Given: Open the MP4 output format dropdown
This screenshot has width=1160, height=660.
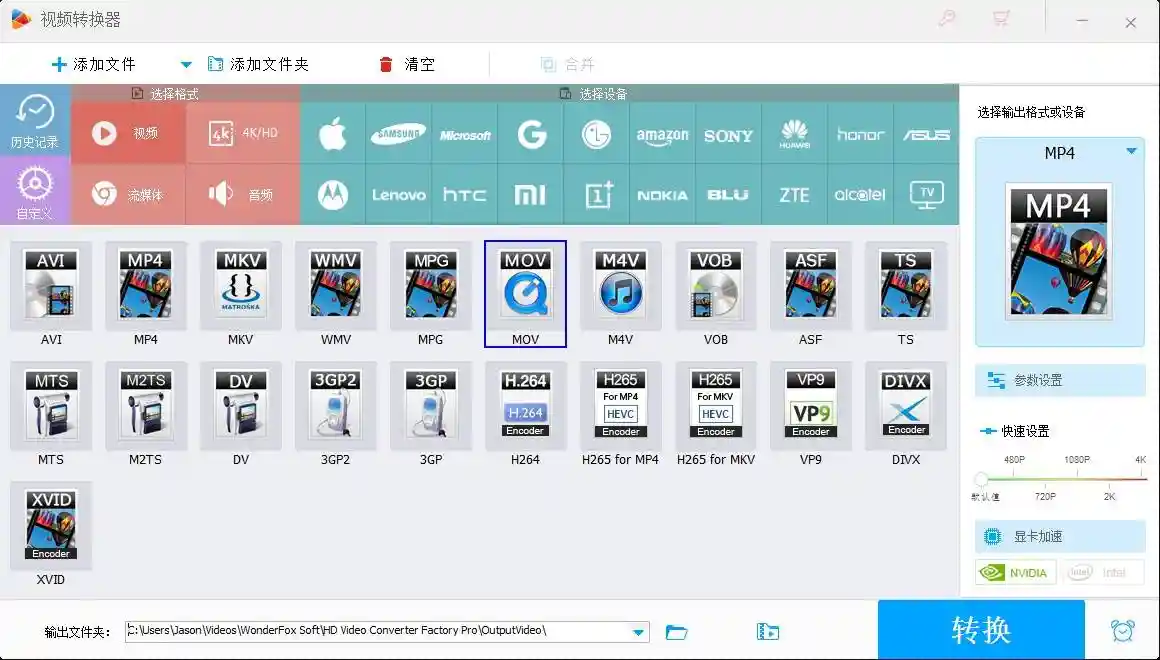Looking at the screenshot, I should [x=1133, y=153].
